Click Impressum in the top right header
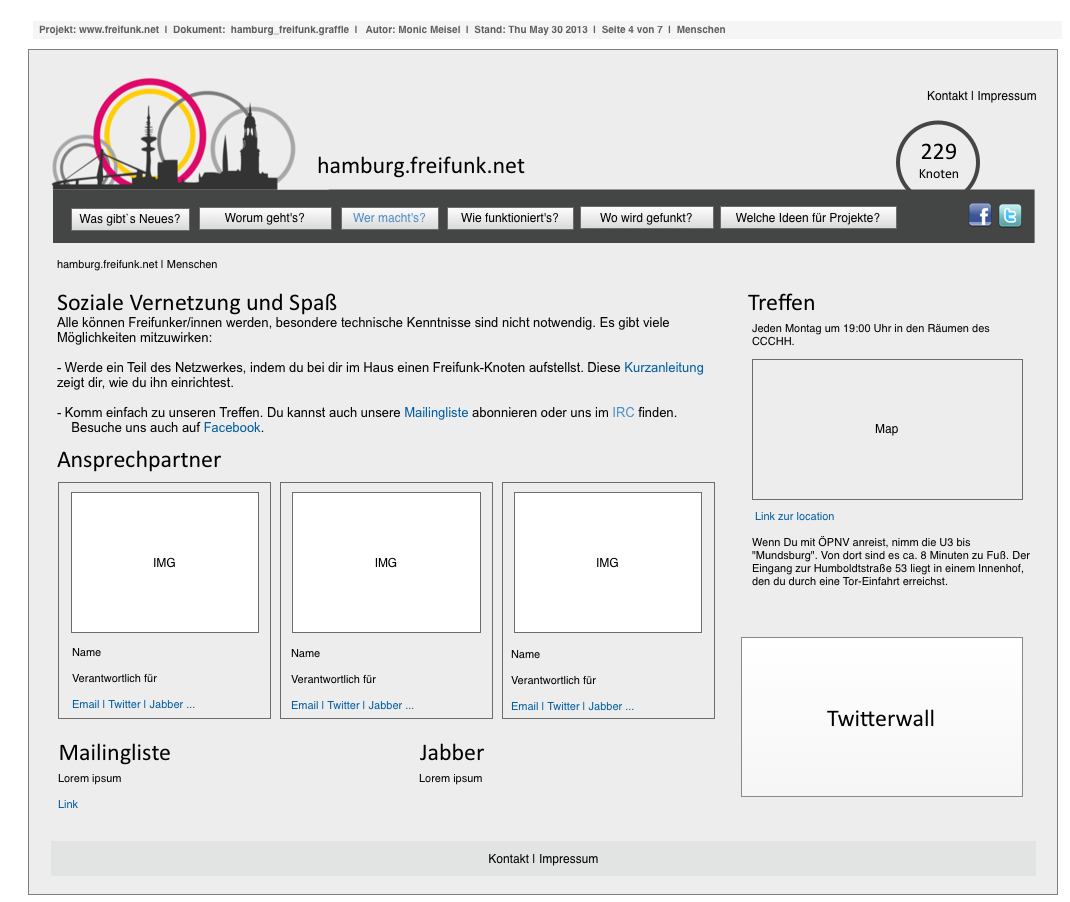The width and height of the screenshot is (1070, 902). tap(1007, 96)
